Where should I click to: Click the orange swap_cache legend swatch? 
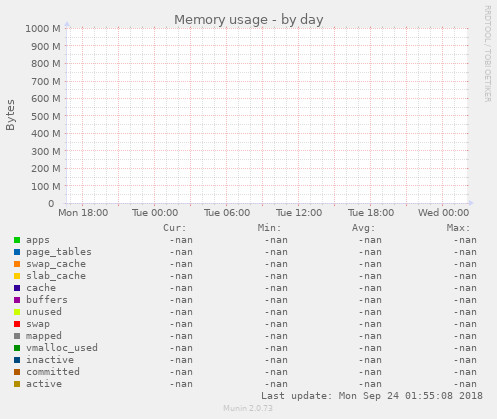17,264
